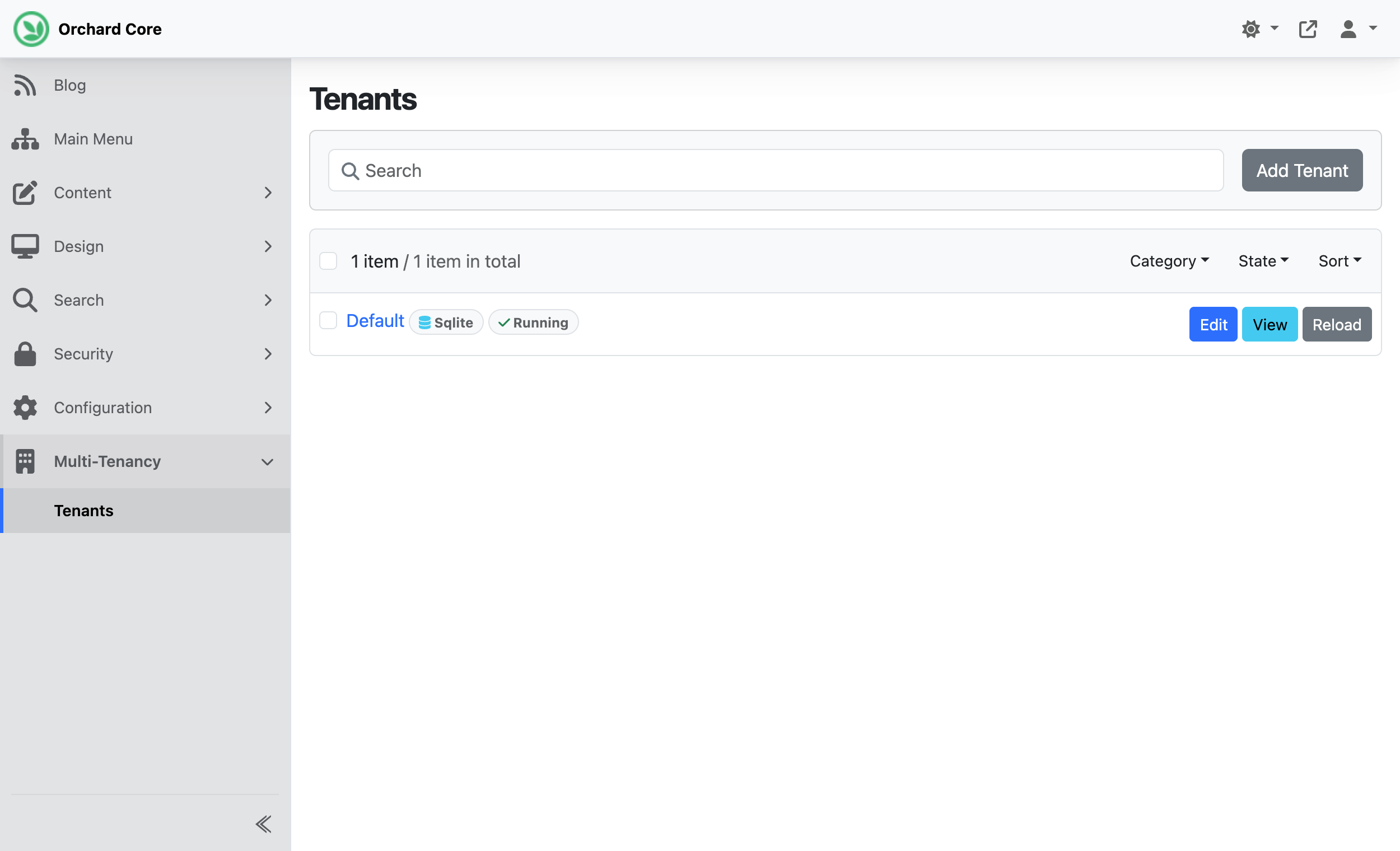Screen dimensions: 1400x851
Task: Click the Tenants page heading
Action: point(362,99)
